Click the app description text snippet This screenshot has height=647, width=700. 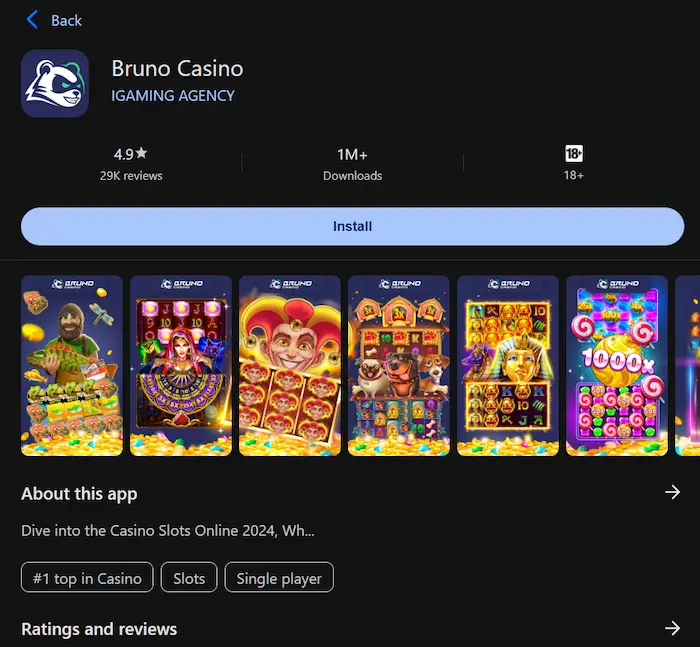(x=168, y=530)
